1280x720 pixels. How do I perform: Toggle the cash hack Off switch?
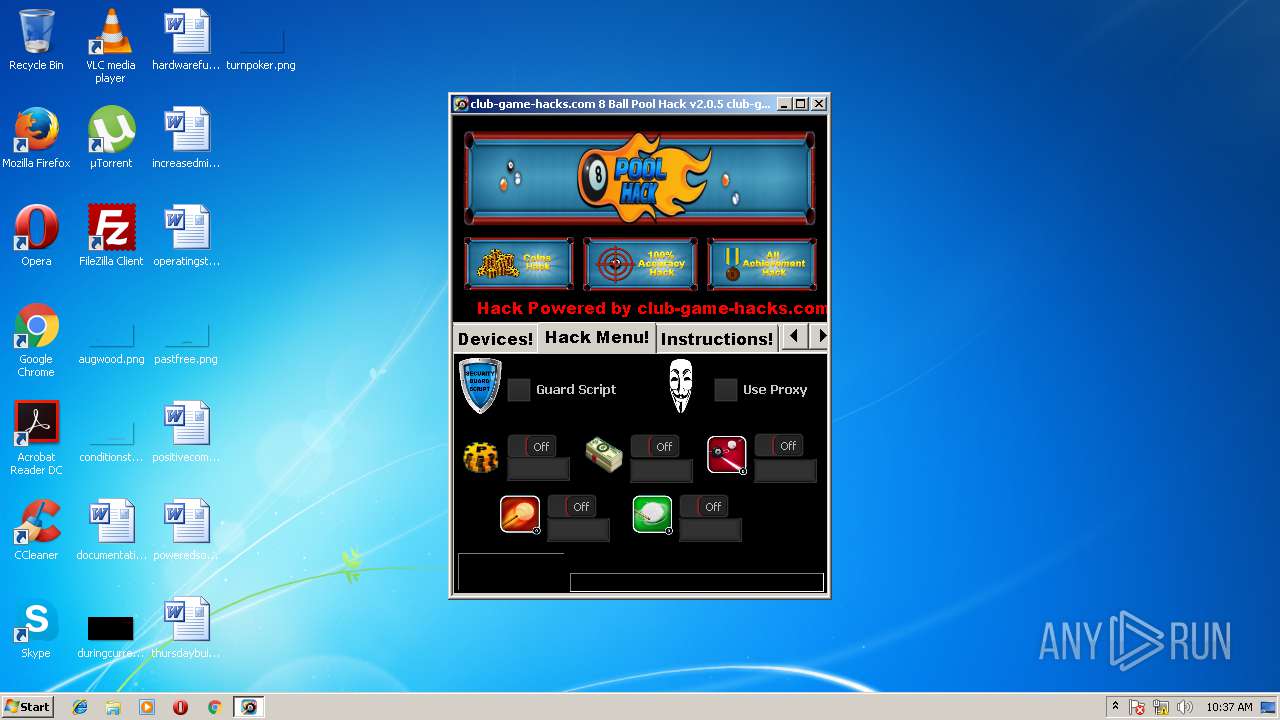click(x=655, y=446)
